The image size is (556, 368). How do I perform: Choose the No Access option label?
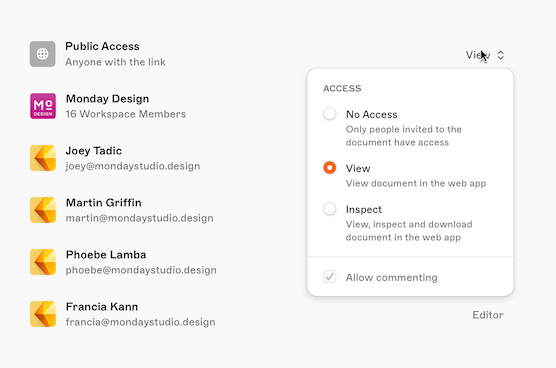[372, 114]
